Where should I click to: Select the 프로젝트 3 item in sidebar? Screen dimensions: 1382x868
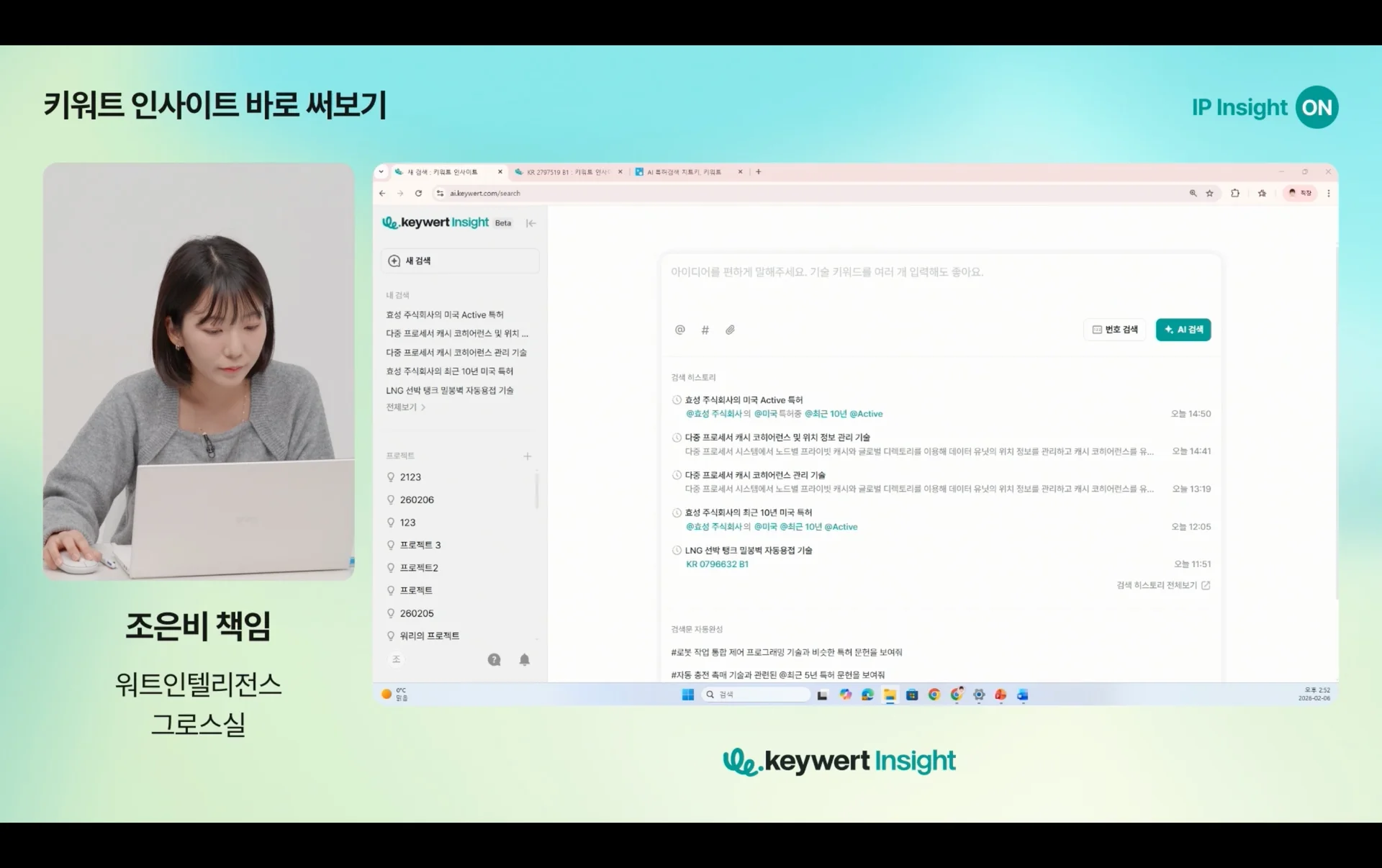pos(420,545)
